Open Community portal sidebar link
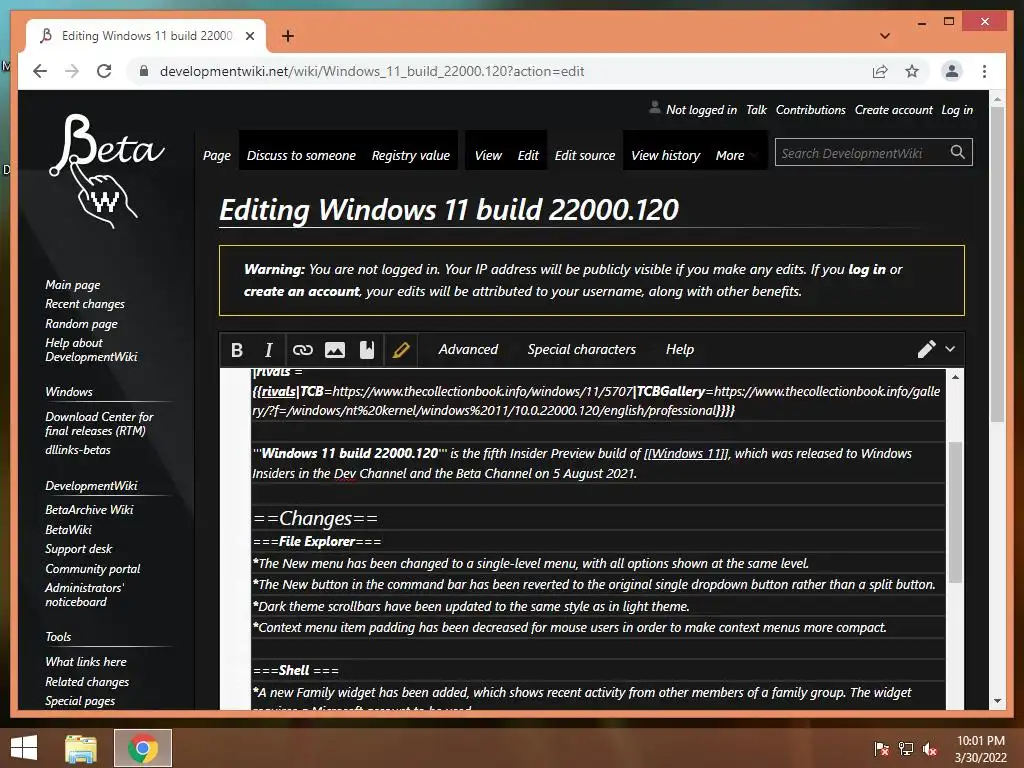 93,569
